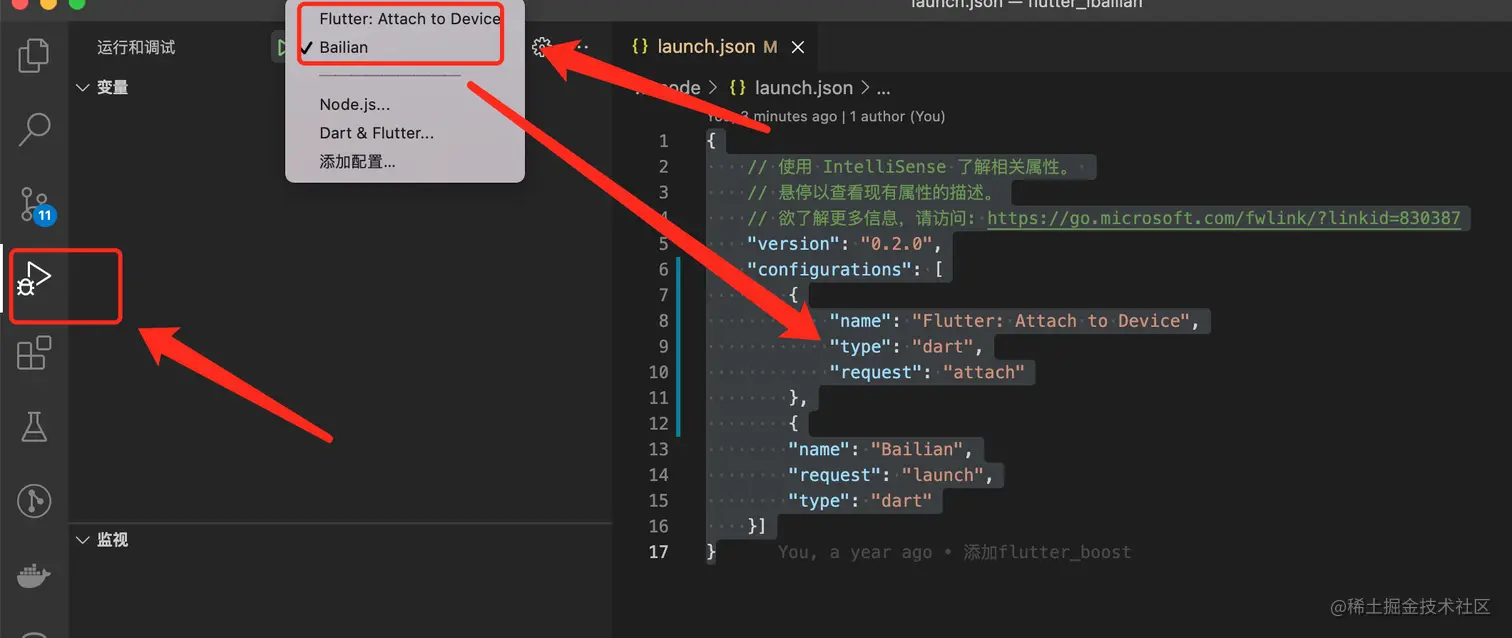Open the Search view in activity bar
1512x638 pixels.
coord(34,129)
